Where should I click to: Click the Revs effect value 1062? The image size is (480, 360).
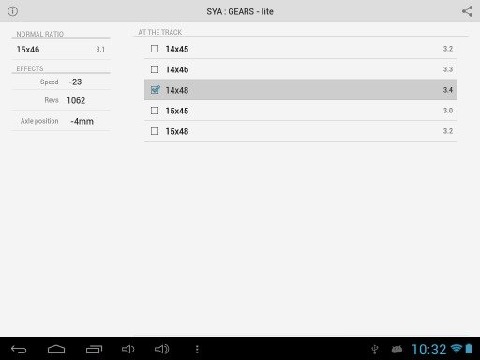point(76,100)
